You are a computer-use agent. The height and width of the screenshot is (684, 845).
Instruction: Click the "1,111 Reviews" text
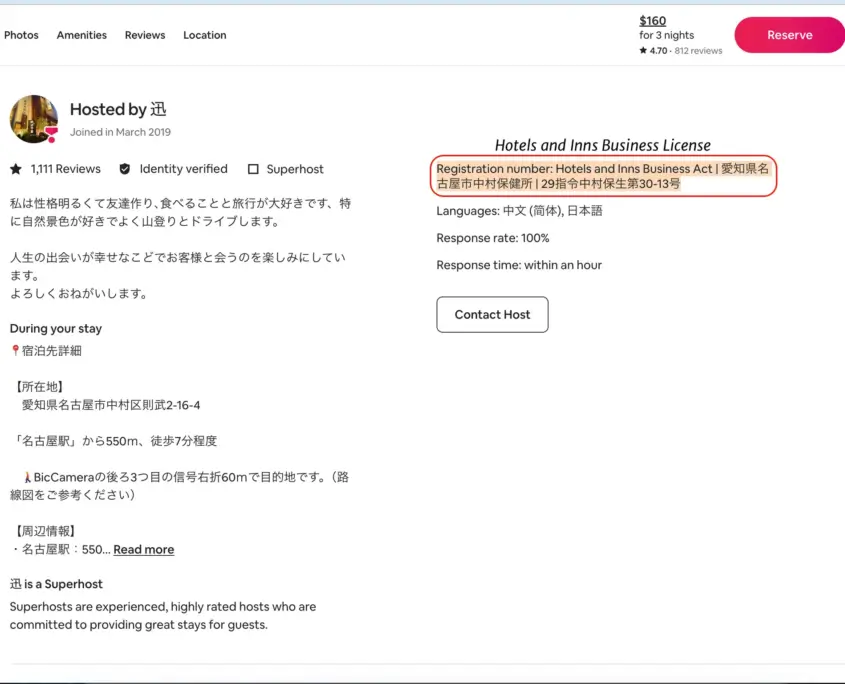[x=66, y=169]
